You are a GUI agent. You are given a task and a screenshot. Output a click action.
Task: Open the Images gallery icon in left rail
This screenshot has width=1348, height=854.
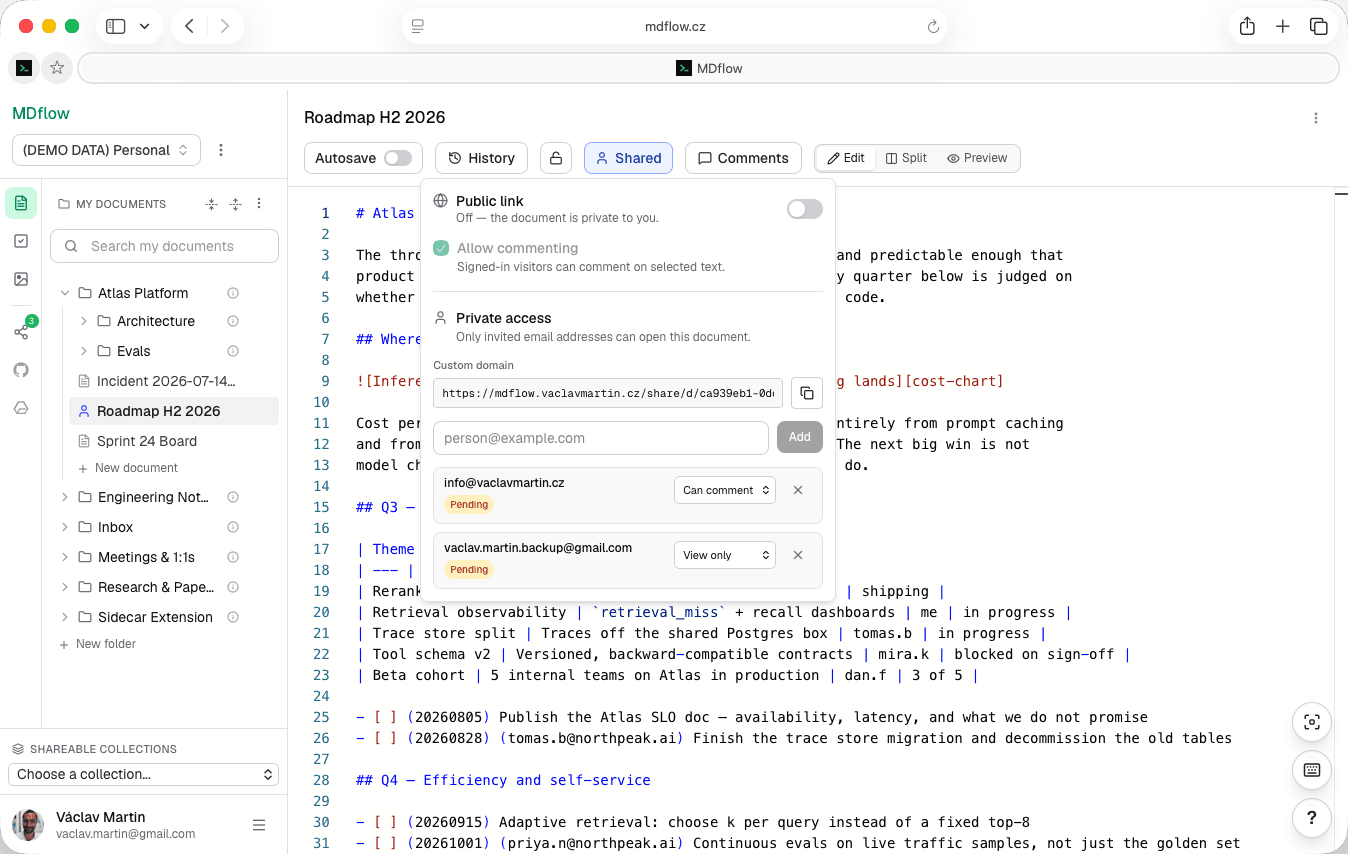[21, 279]
